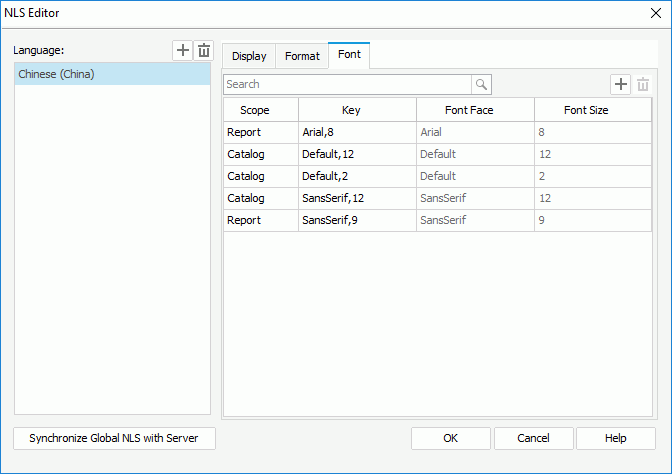Click the Report scope in the SansSerif,9 row
The width and height of the screenshot is (672, 474).
(x=261, y=220)
